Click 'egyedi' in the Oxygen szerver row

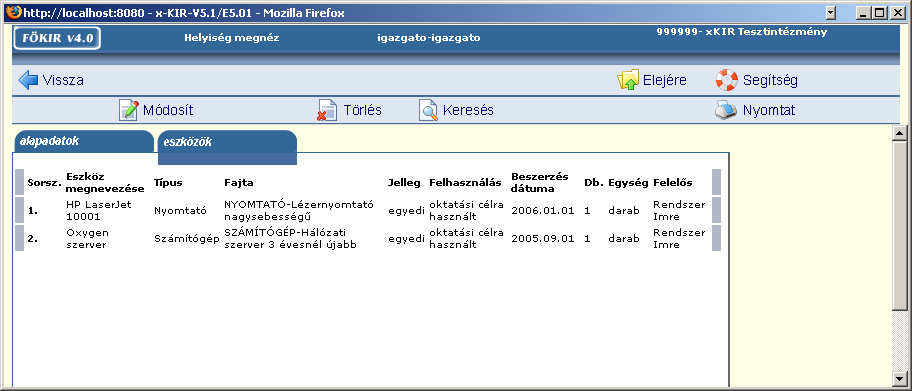[407, 239]
